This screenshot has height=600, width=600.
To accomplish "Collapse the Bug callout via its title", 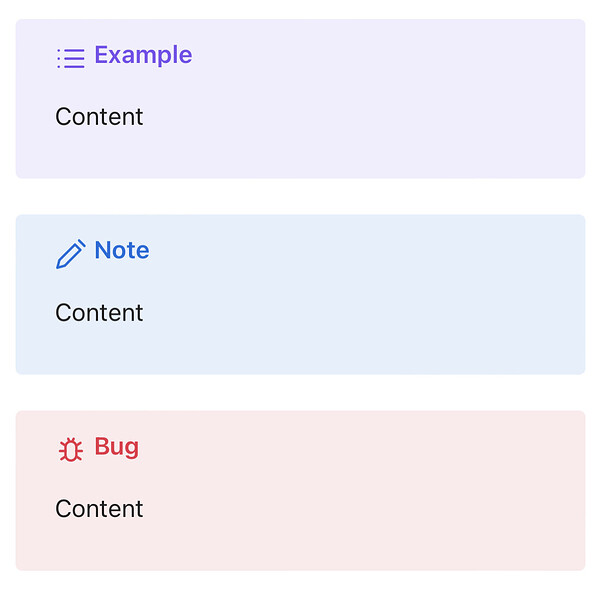I will tap(98, 448).
